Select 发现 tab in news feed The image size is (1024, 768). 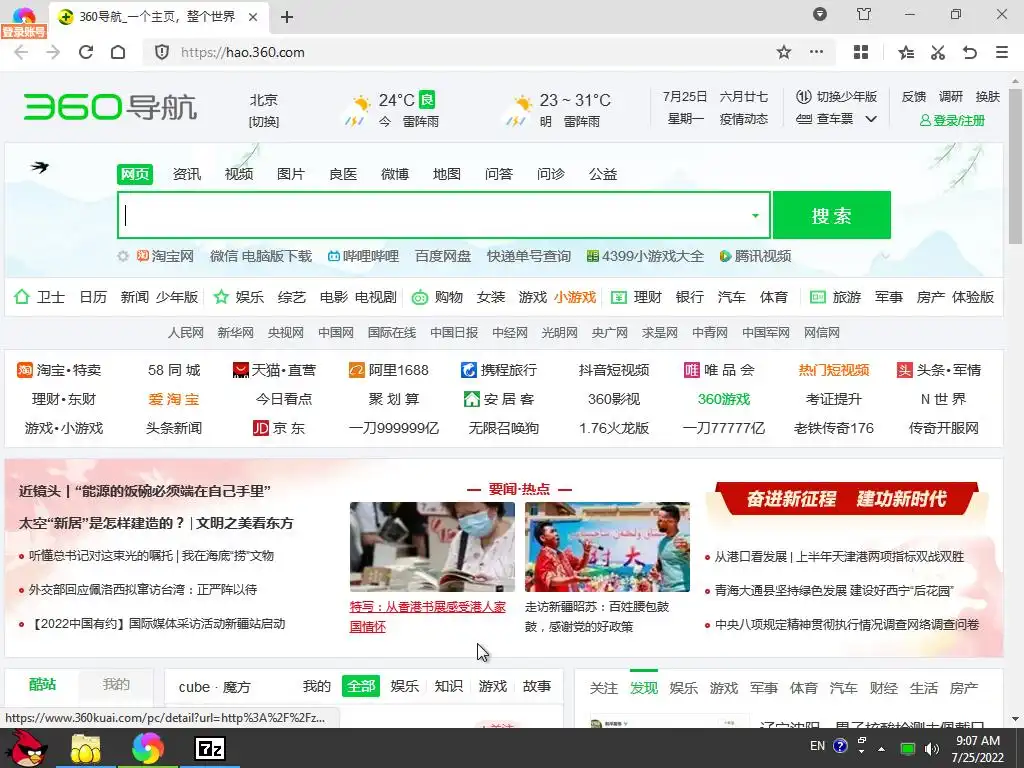643,688
